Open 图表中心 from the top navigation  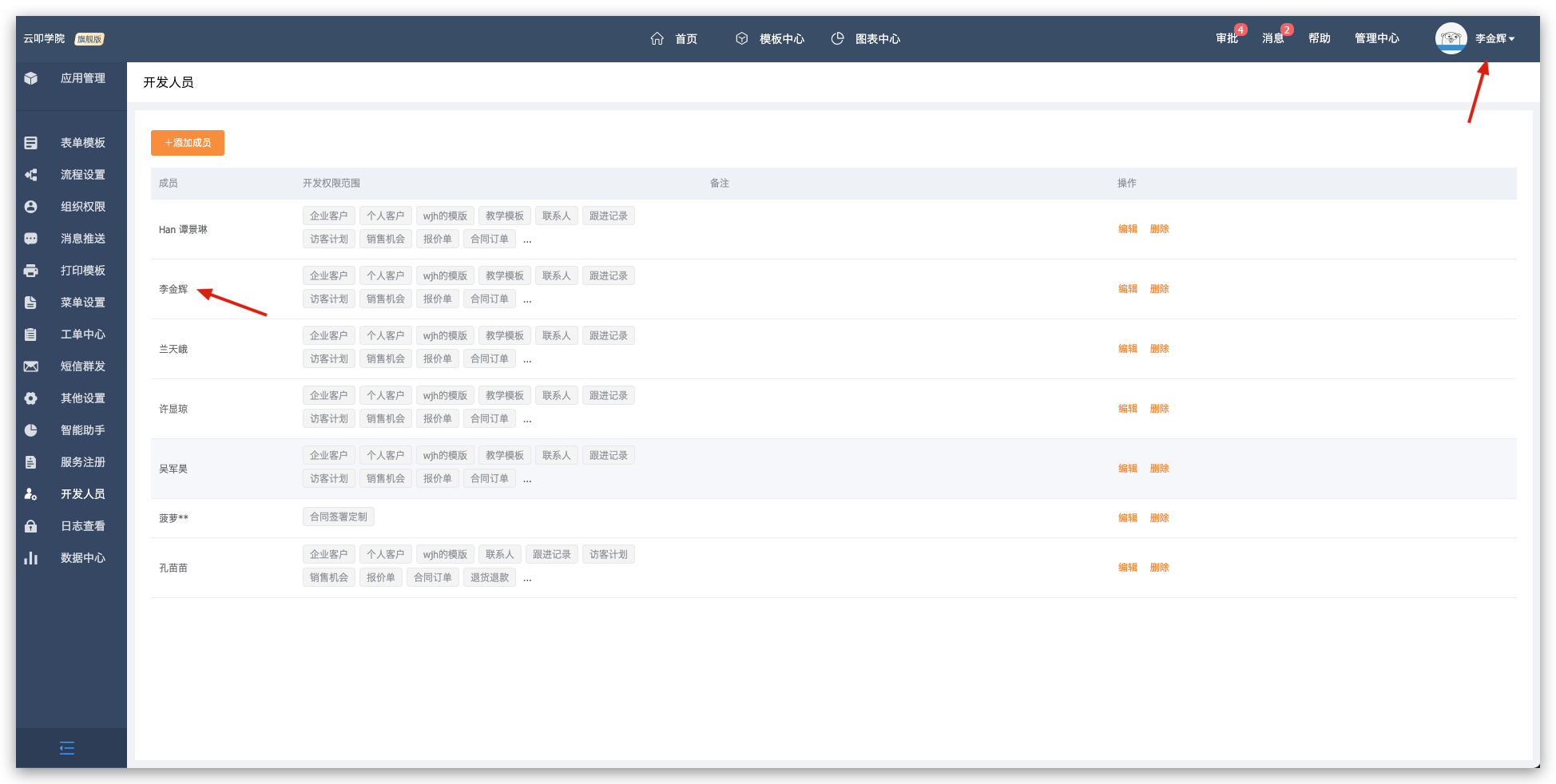(x=866, y=38)
